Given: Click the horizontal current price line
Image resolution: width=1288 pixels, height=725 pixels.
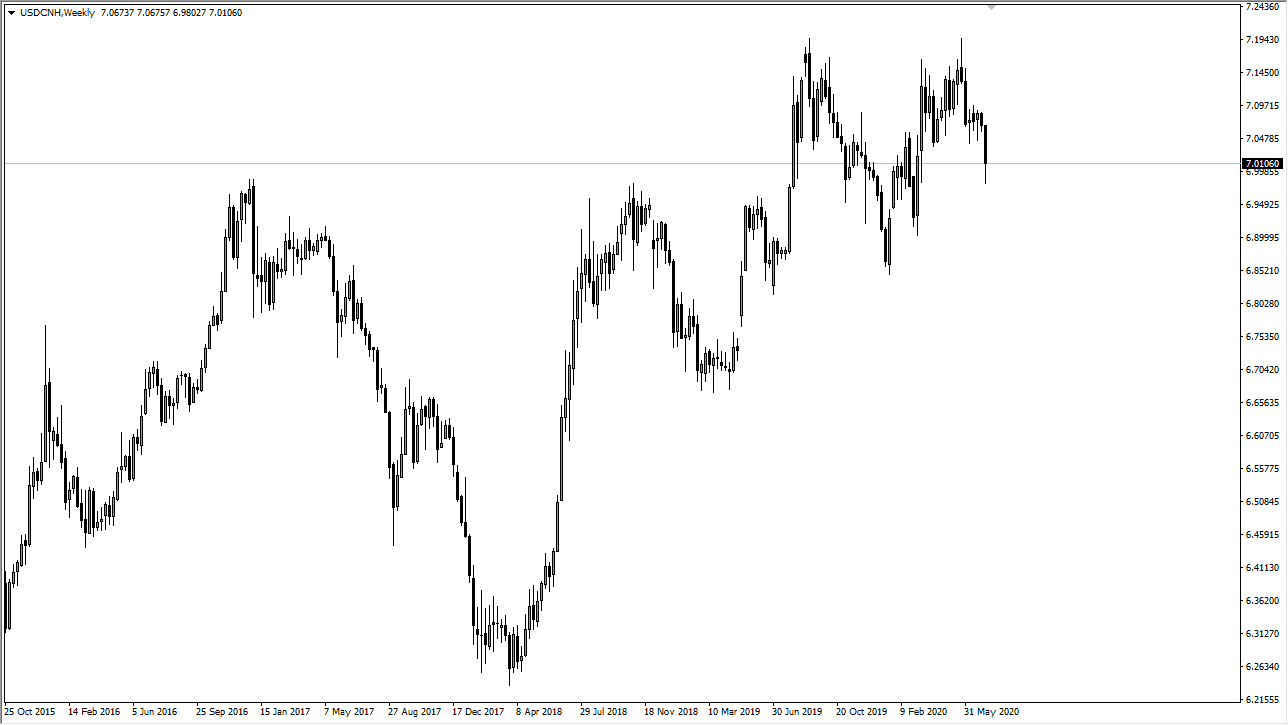Looking at the screenshot, I should (x=600, y=161).
